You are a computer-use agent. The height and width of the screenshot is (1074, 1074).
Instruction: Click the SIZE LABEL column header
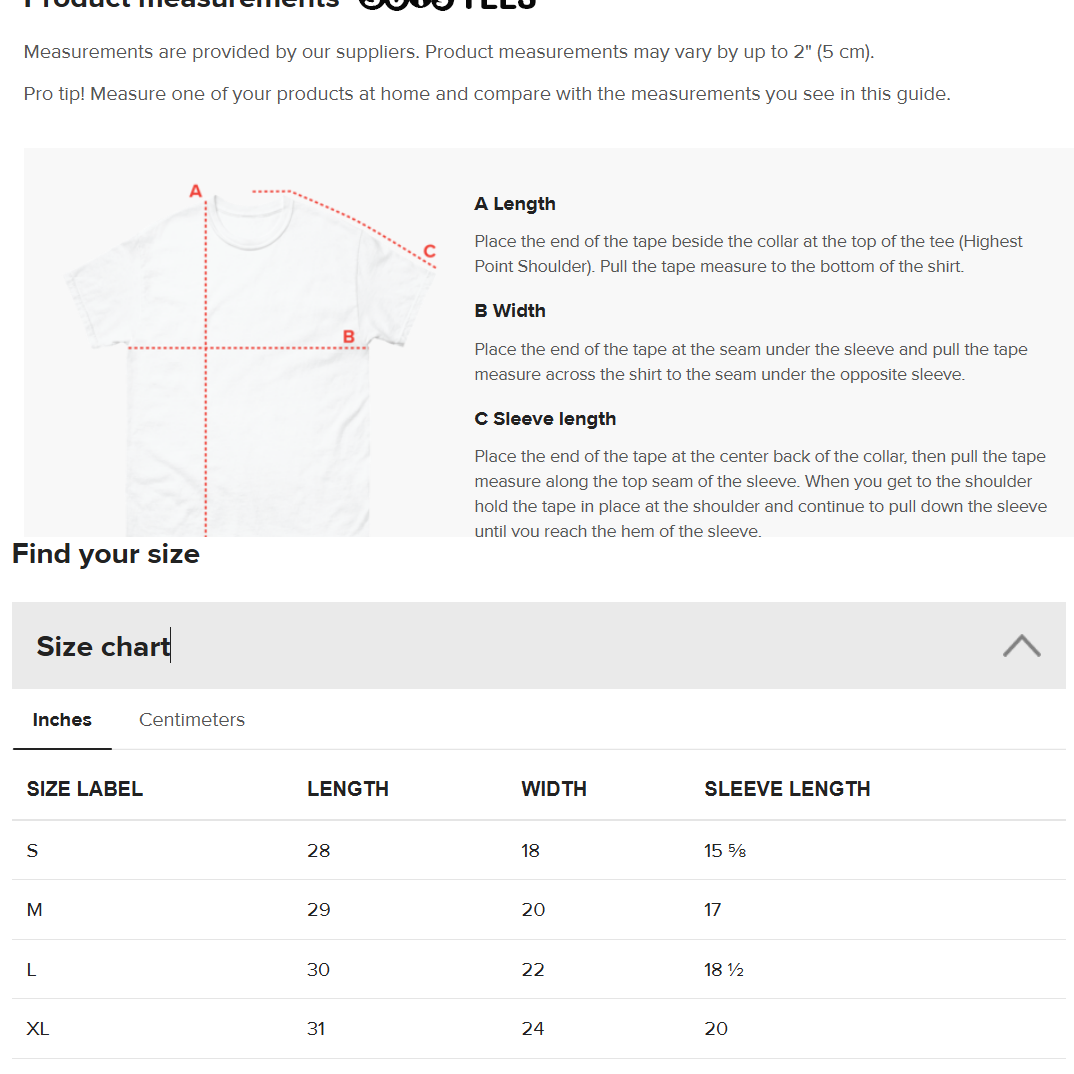(85, 789)
